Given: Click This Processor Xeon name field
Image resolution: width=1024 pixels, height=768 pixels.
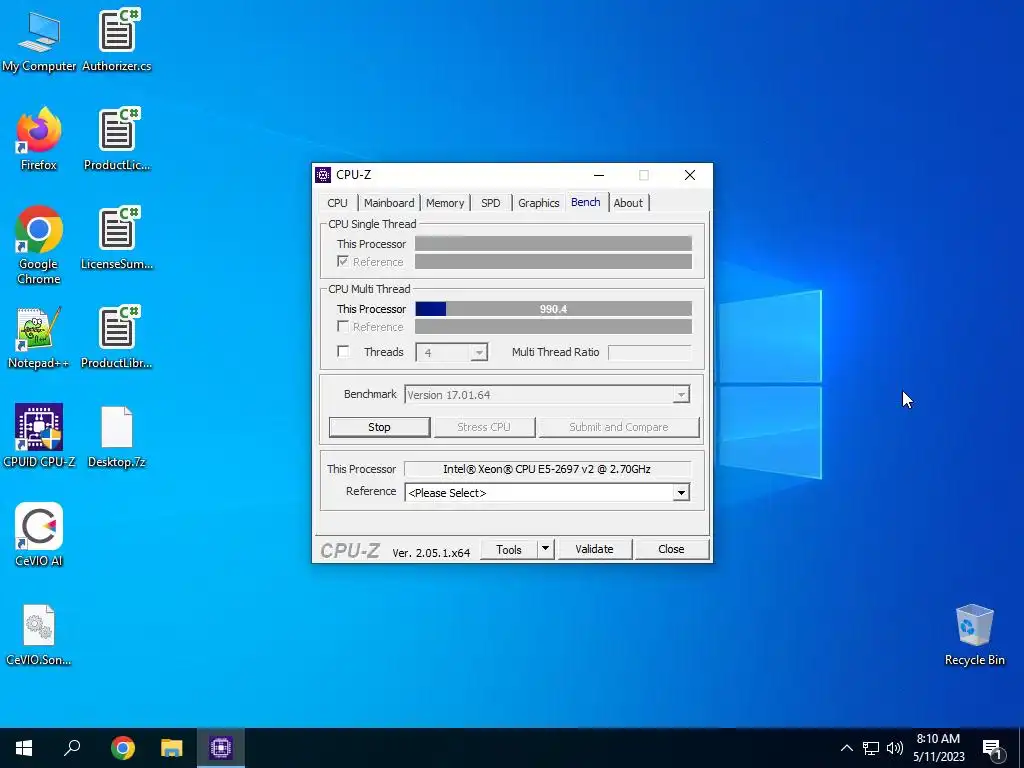Looking at the screenshot, I should point(547,469).
